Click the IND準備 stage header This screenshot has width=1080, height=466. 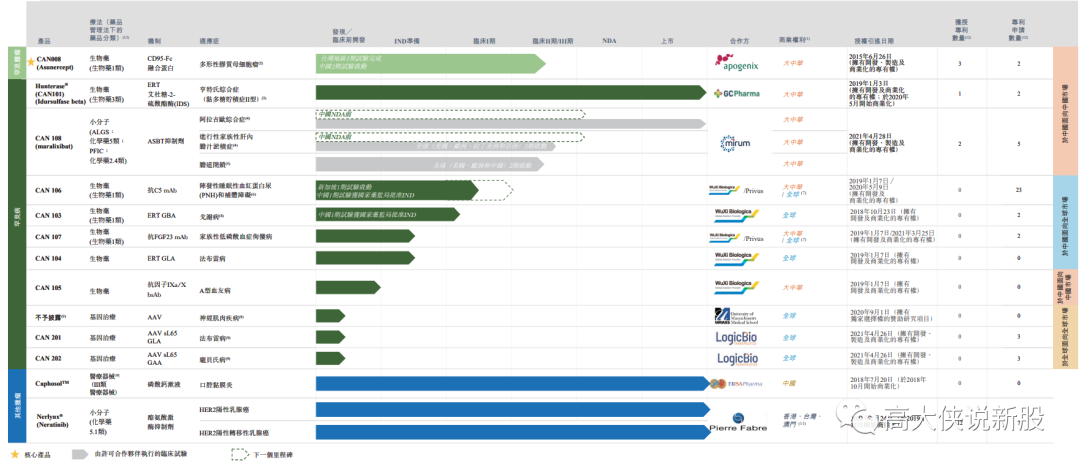(407, 41)
